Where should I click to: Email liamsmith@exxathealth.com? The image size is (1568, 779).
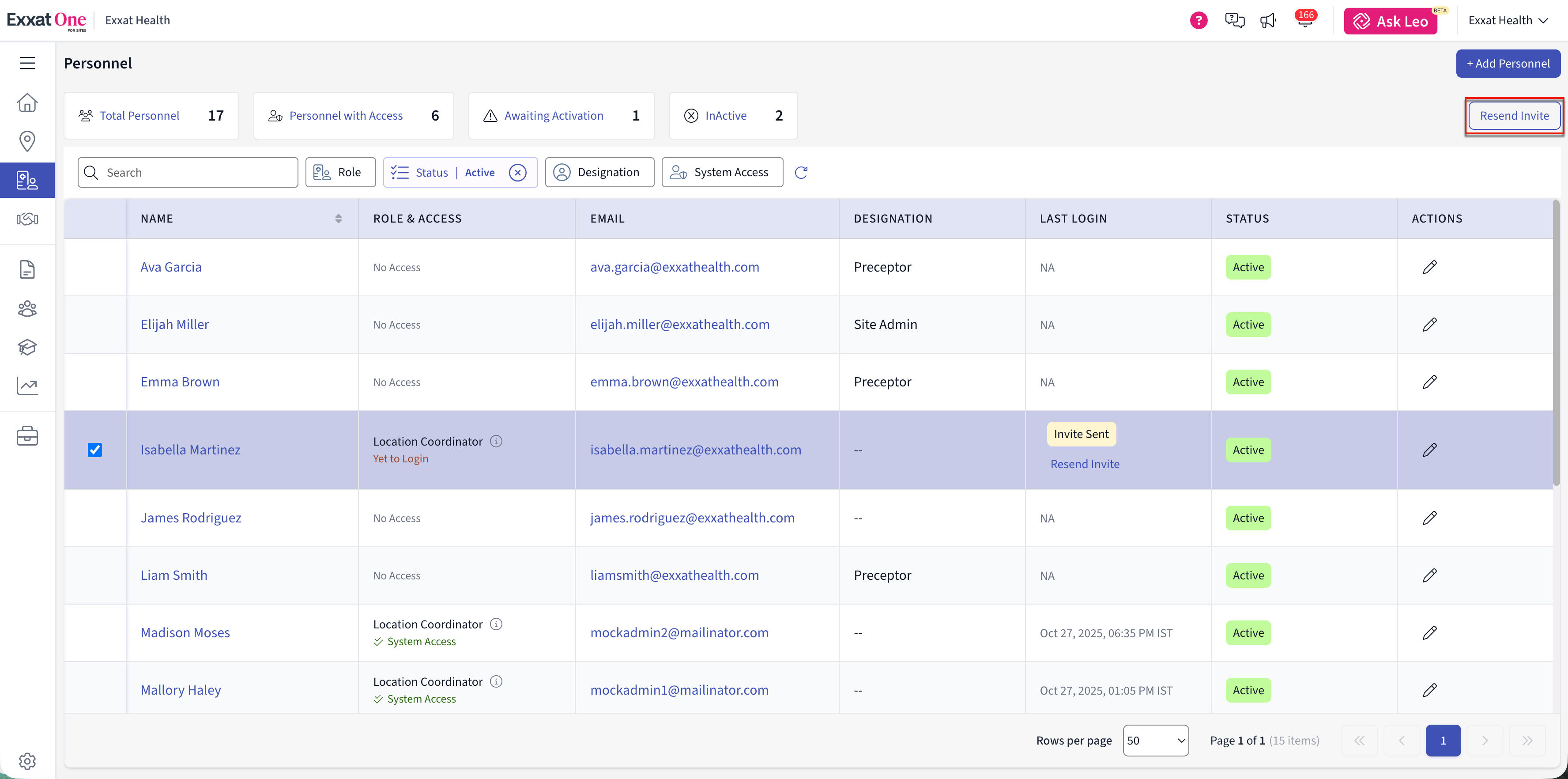tap(675, 575)
